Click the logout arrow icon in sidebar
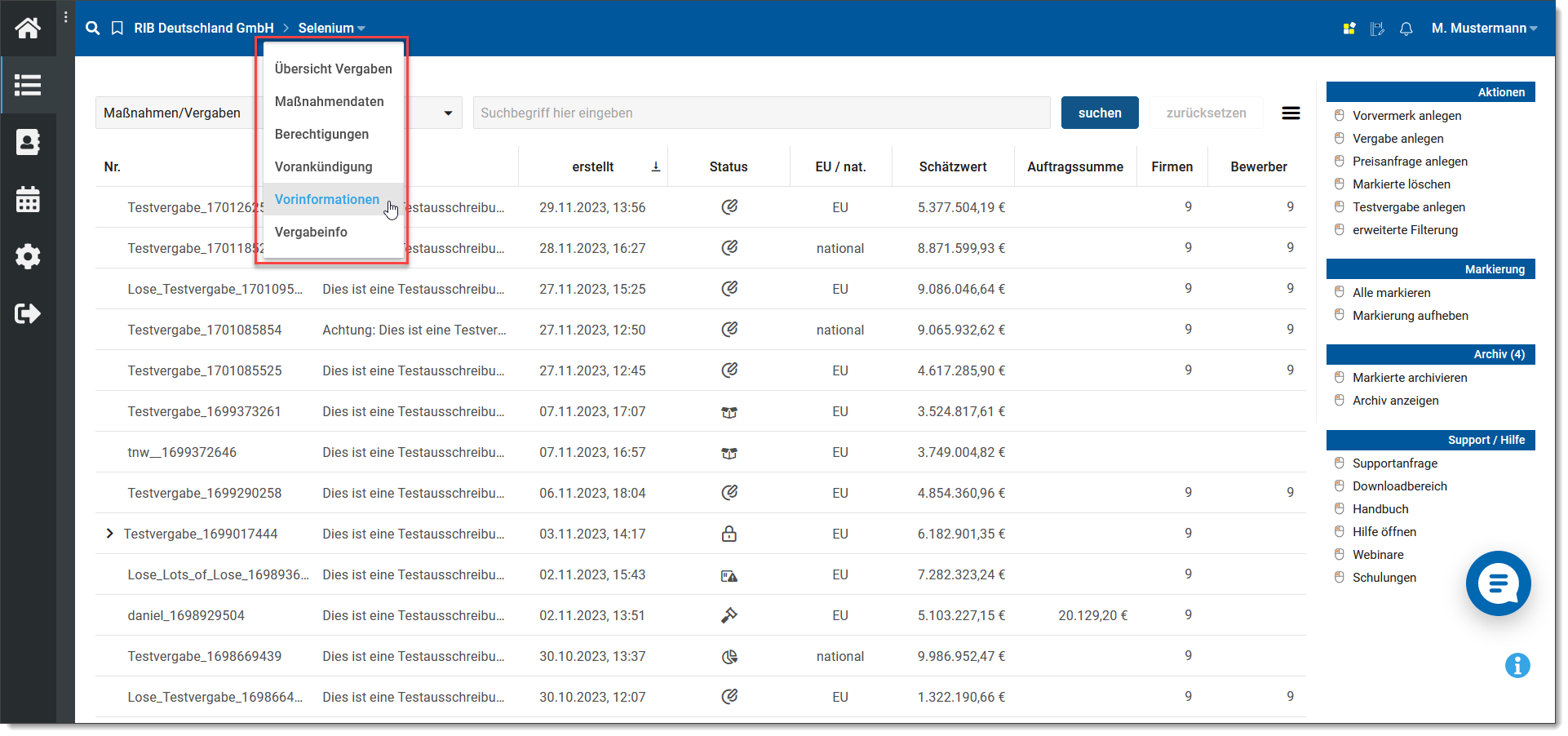The width and height of the screenshot is (1568, 736). click(x=28, y=313)
